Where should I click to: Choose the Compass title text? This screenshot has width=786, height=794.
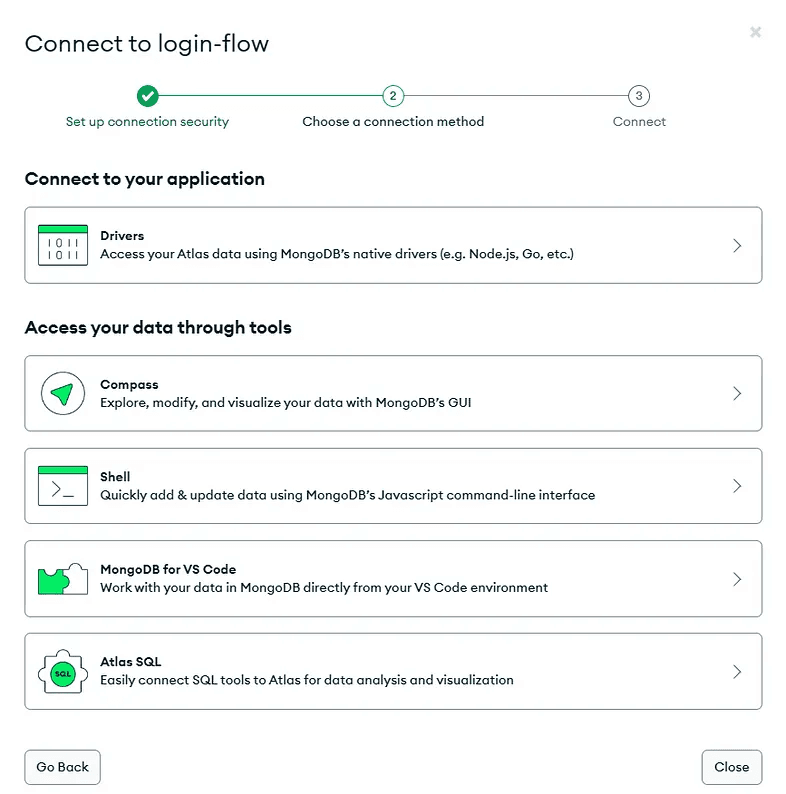[x=129, y=384]
